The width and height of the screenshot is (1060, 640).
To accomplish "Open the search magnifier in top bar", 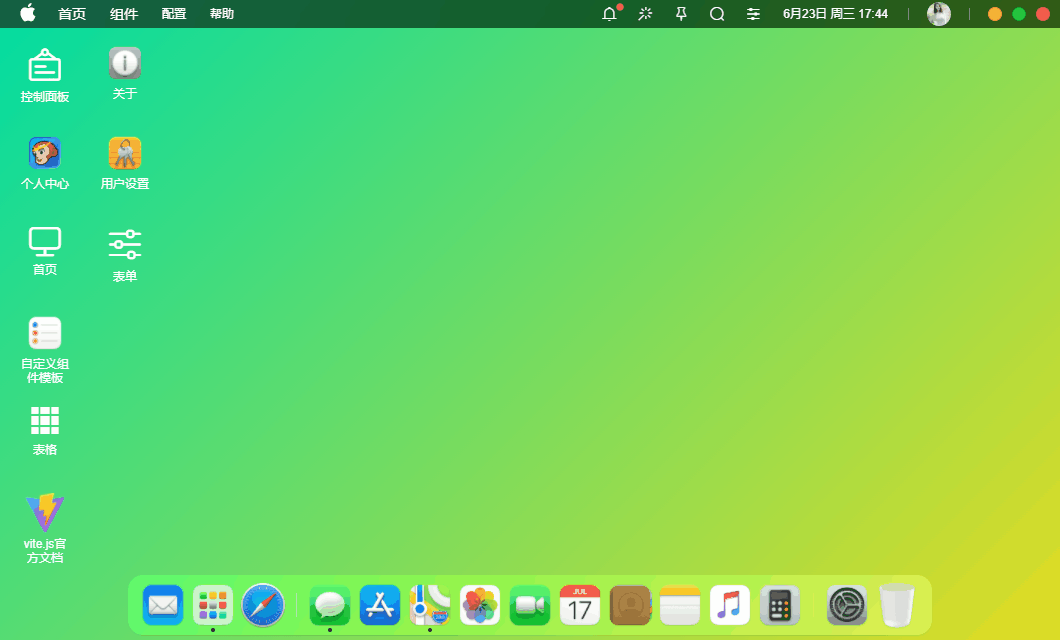I will (717, 14).
